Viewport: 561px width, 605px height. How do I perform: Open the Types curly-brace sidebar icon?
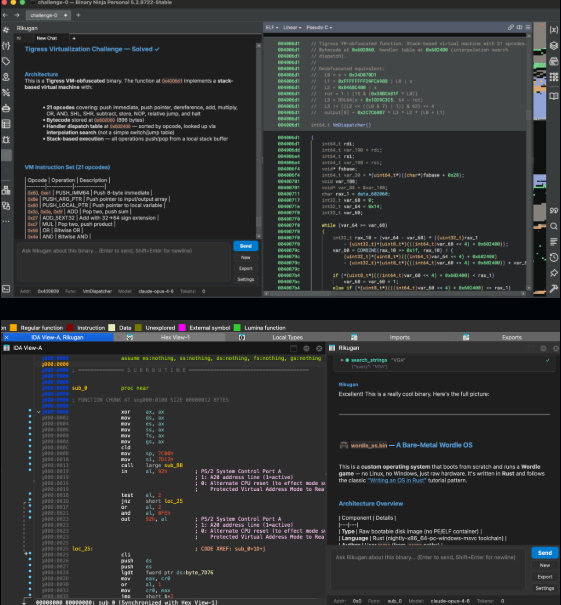[6, 46]
